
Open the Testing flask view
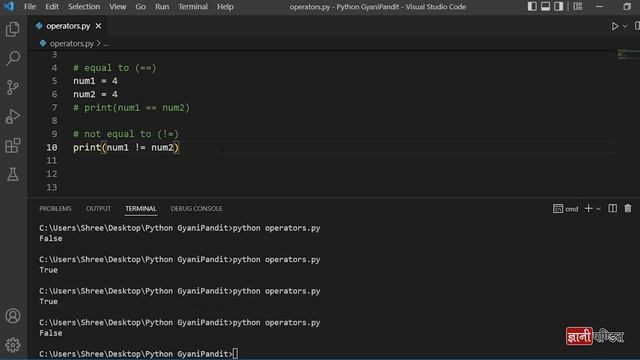13,174
